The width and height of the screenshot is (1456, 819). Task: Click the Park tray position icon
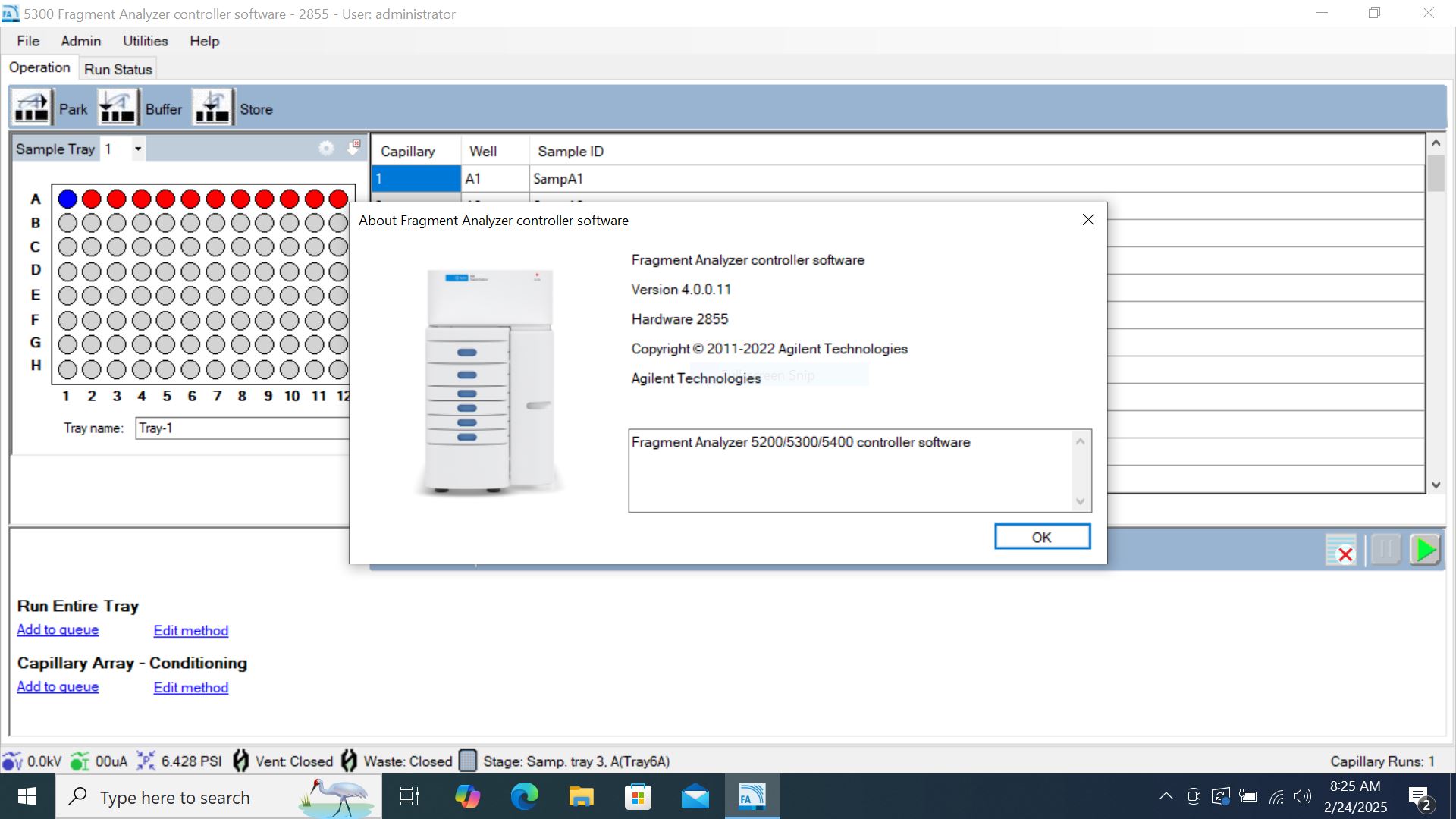click(x=32, y=108)
